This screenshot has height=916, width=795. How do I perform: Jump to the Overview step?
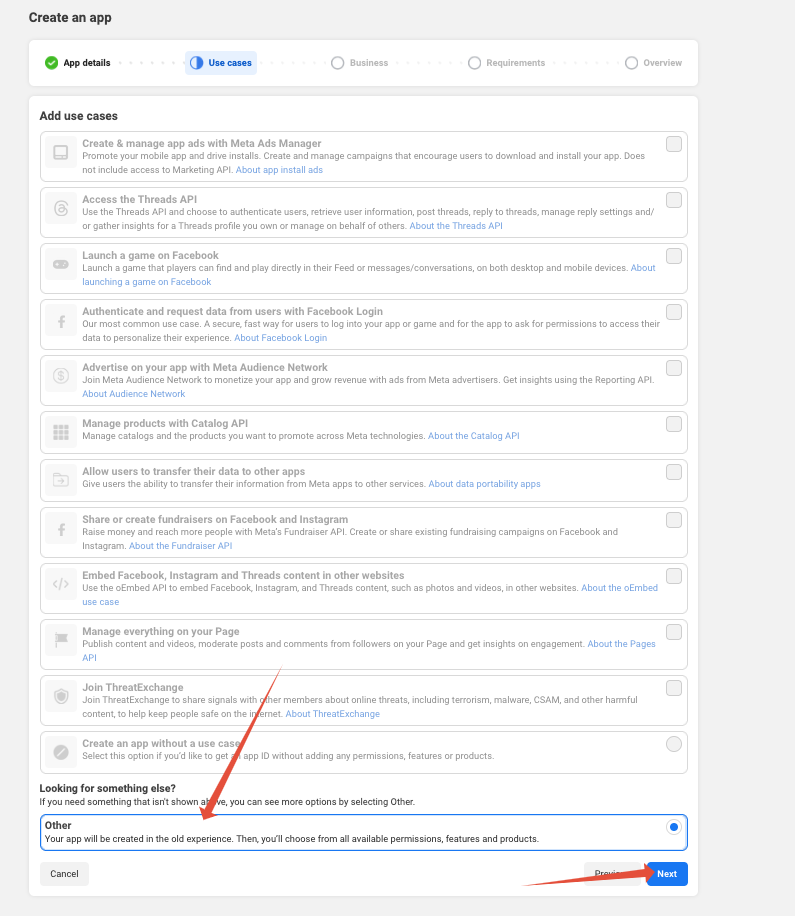pyautogui.click(x=653, y=63)
